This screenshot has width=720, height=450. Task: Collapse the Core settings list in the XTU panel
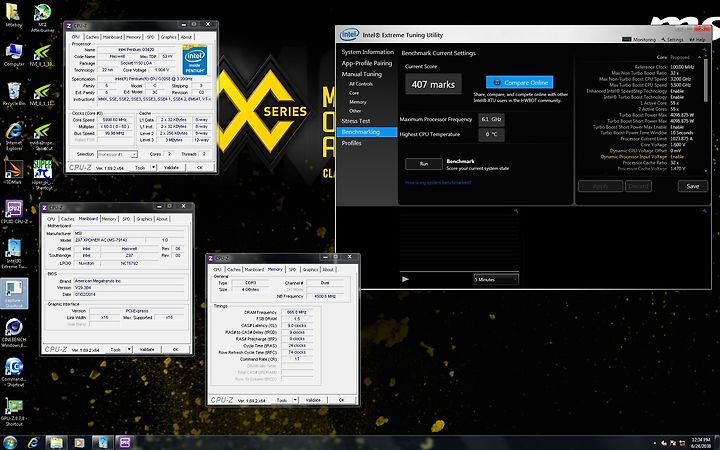pyautogui.click(x=699, y=57)
